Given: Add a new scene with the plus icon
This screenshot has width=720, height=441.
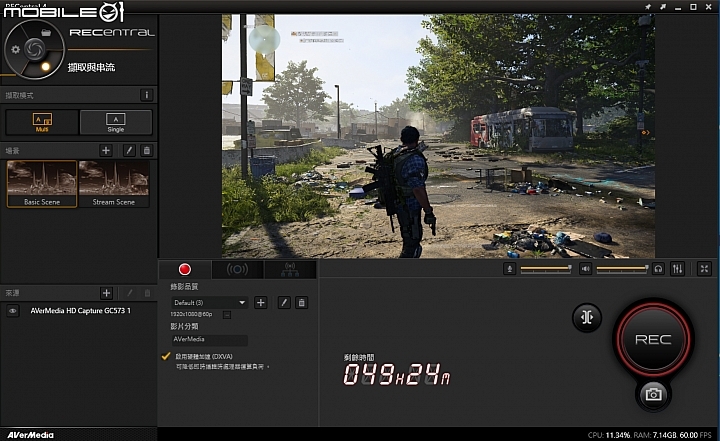Looking at the screenshot, I should (106, 150).
